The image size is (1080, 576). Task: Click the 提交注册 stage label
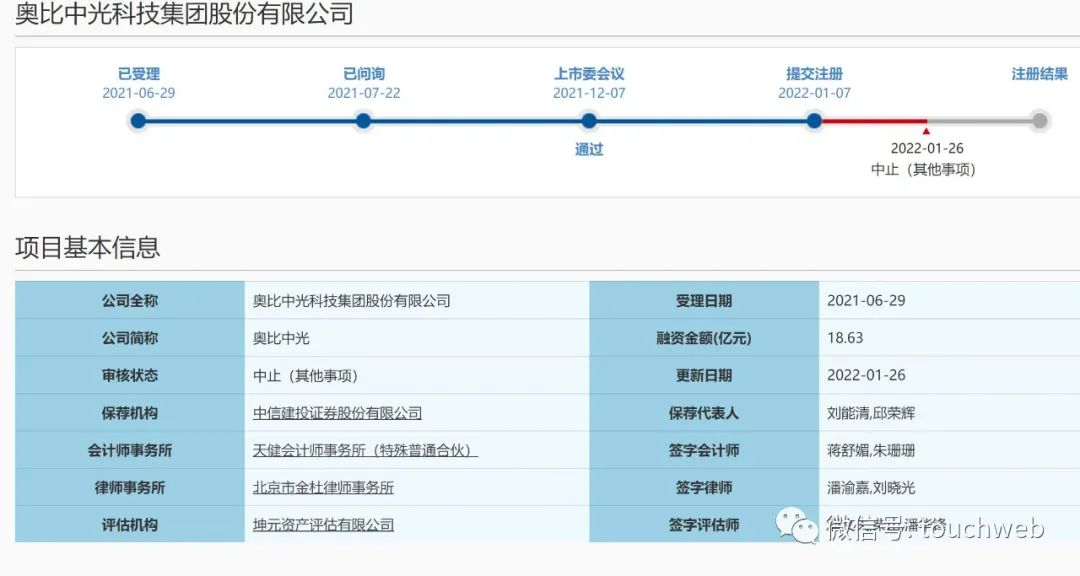814,74
